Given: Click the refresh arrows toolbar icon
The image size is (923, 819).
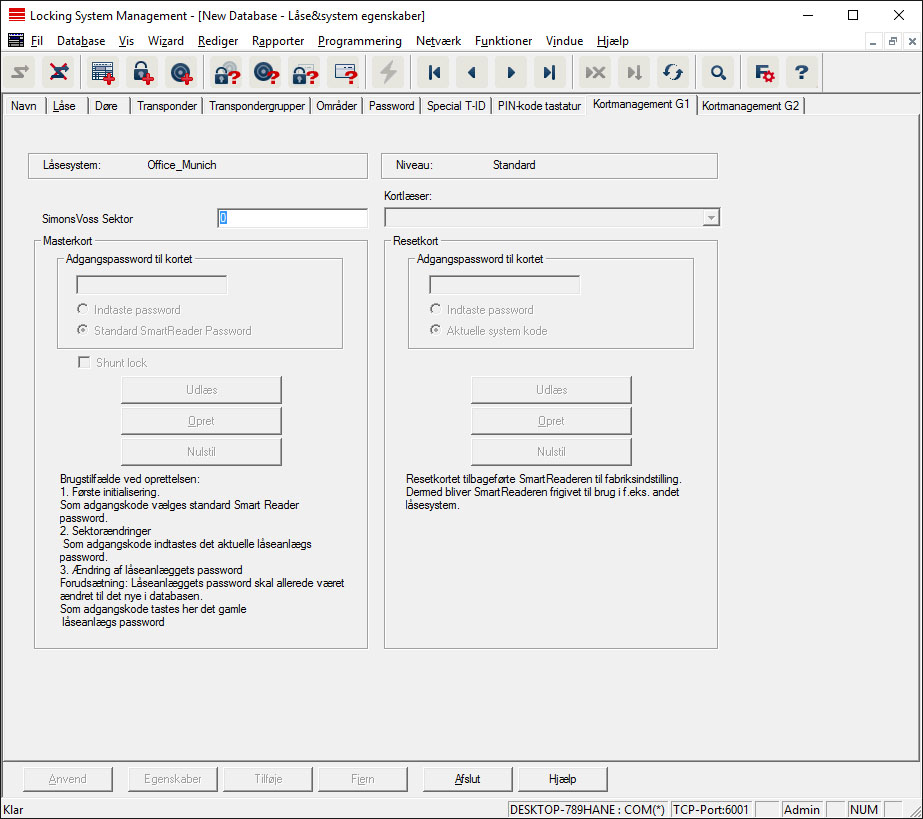Looking at the screenshot, I should pos(673,72).
